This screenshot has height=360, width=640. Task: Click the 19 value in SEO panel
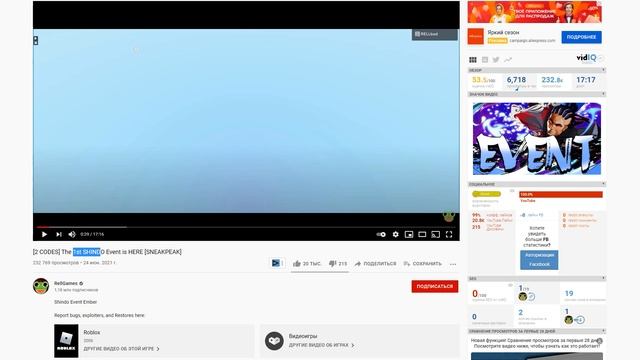click(x=569, y=293)
